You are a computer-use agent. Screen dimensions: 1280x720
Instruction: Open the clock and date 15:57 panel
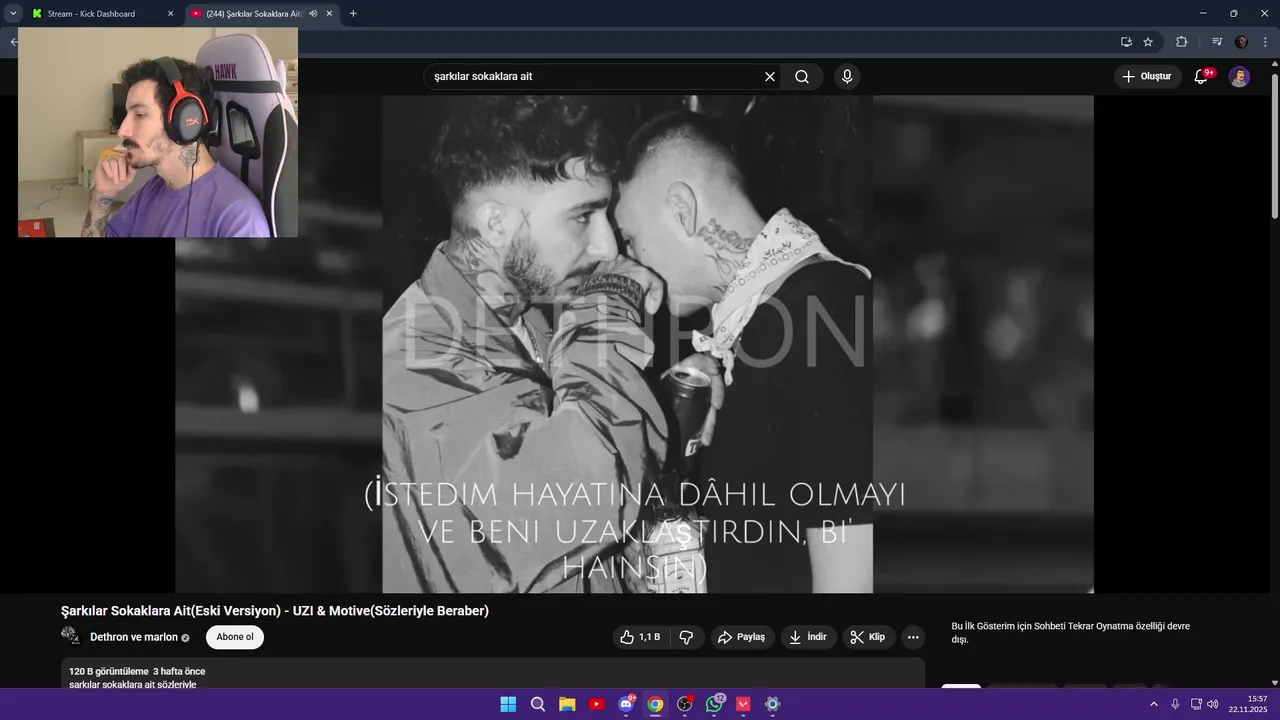tap(1248, 704)
